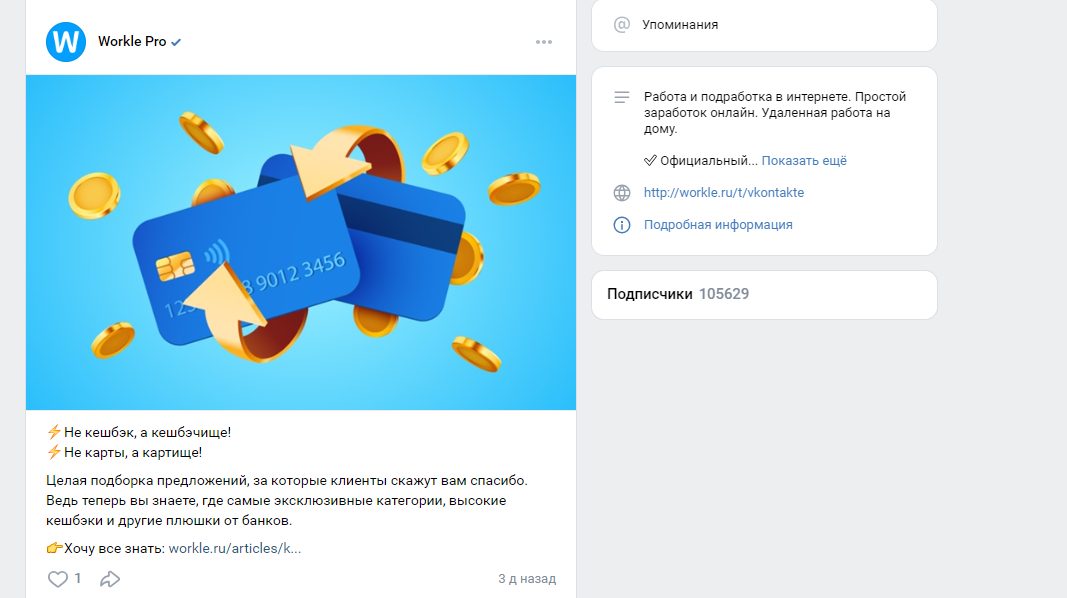Click the like count number
This screenshot has height=598, width=1067.
coord(78,578)
